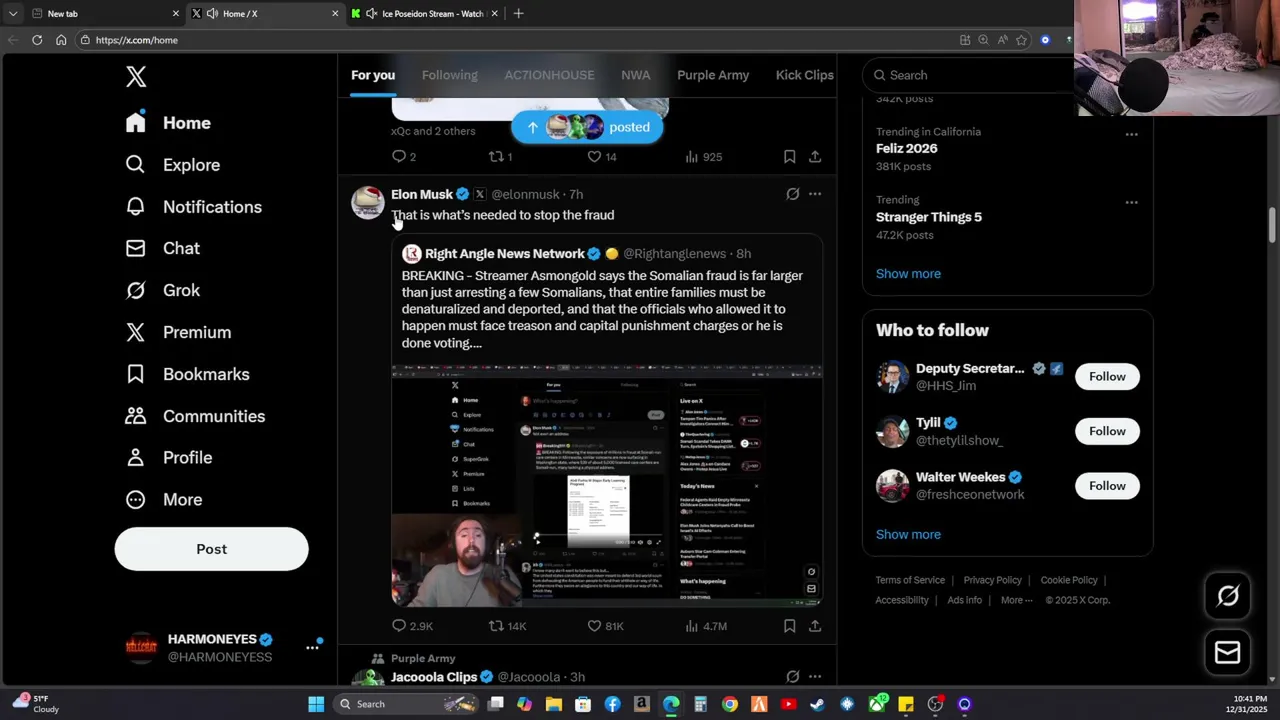This screenshot has height=720, width=1280.
Task: Open Chat in the sidebar
Action: click(x=162, y=248)
